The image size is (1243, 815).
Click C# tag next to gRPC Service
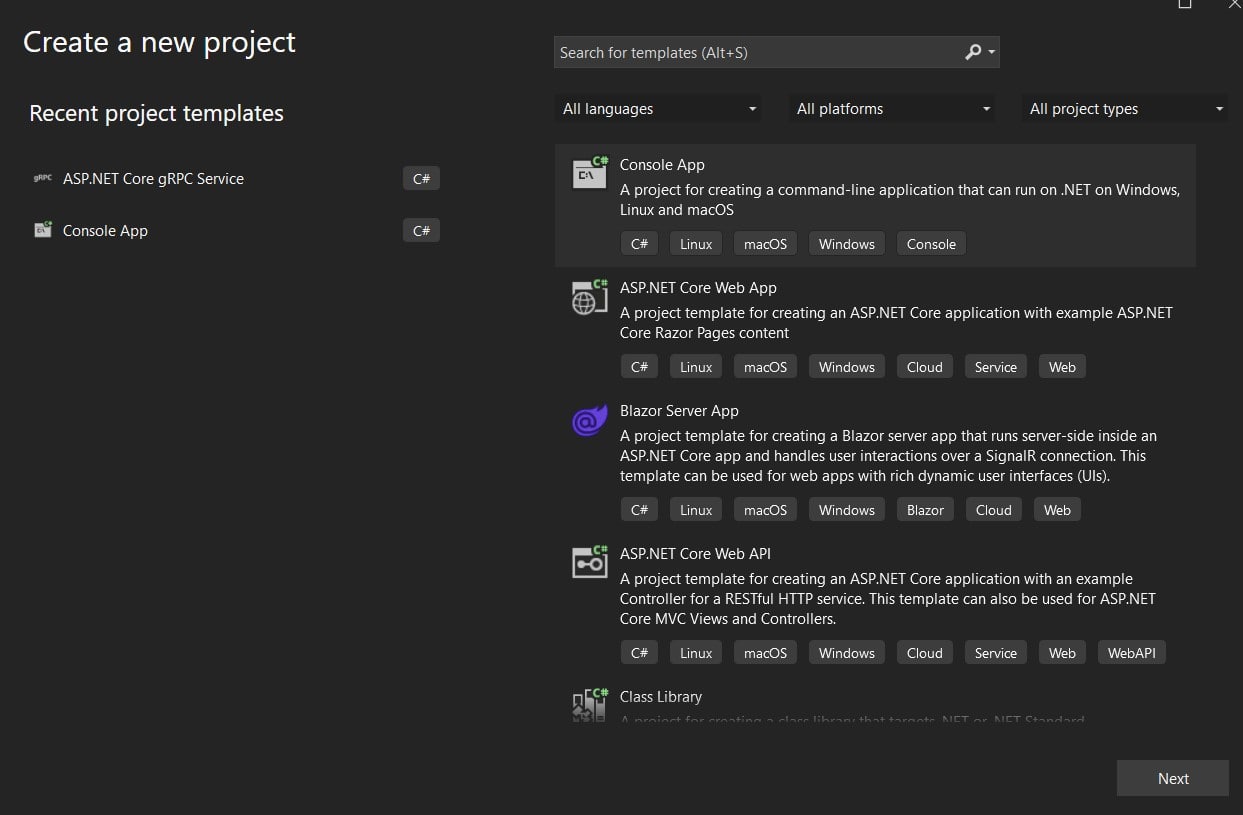(x=421, y=179)
